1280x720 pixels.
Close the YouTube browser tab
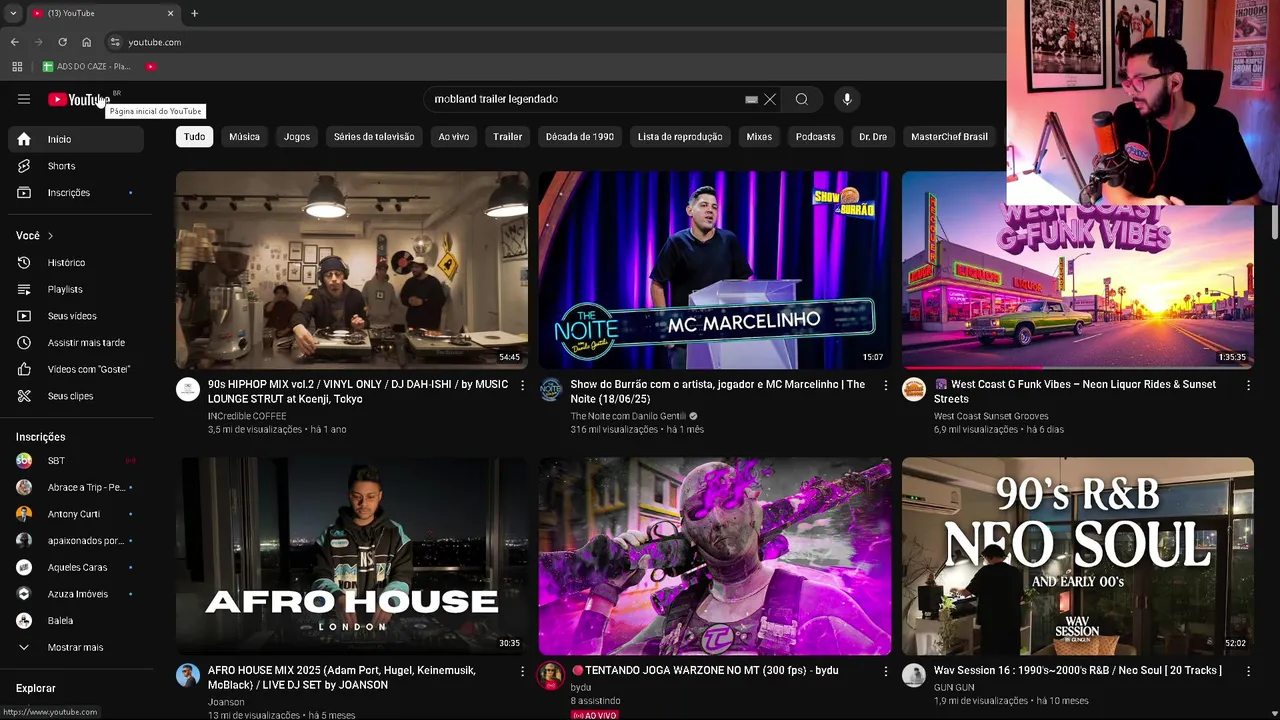170,13
